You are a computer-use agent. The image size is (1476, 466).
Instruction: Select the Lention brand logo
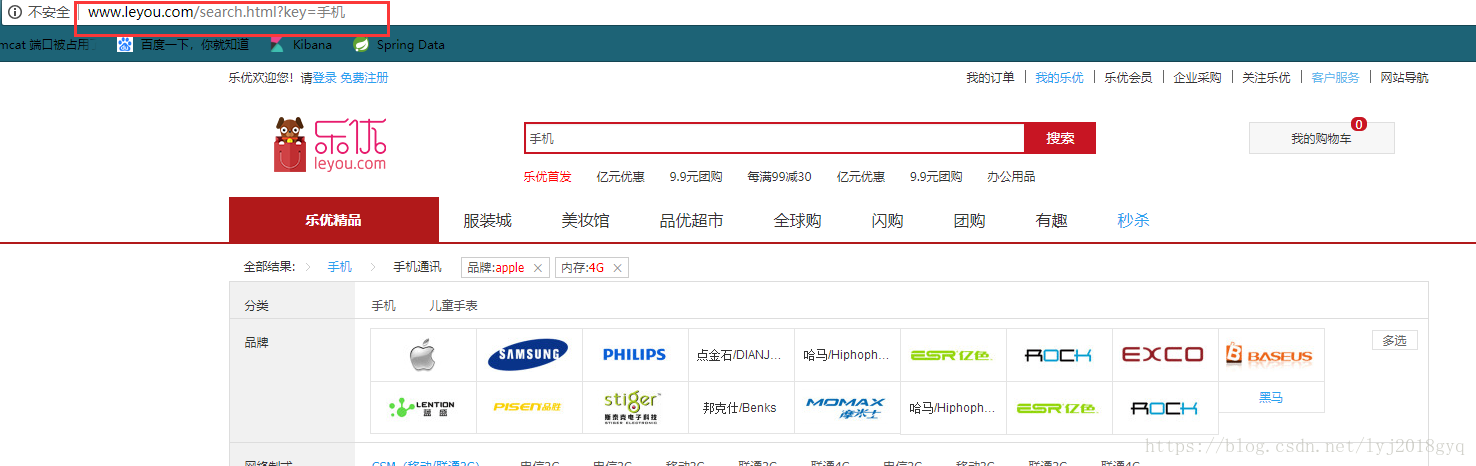tap(423, 408)
